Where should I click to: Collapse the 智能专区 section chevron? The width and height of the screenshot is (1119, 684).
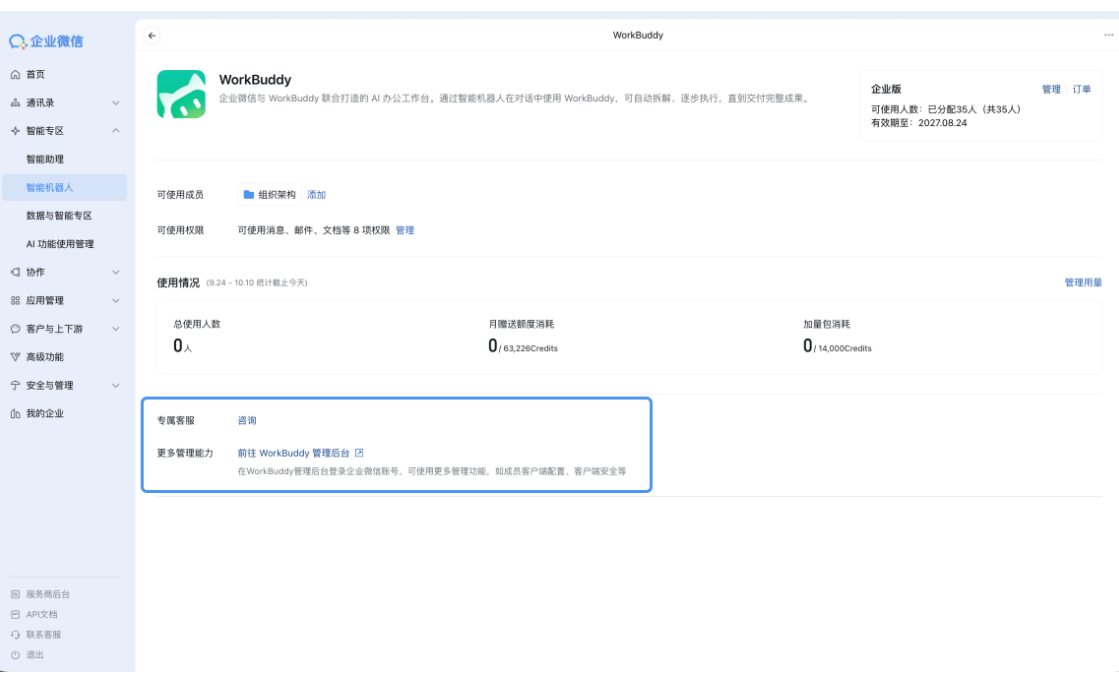point(116,131)
